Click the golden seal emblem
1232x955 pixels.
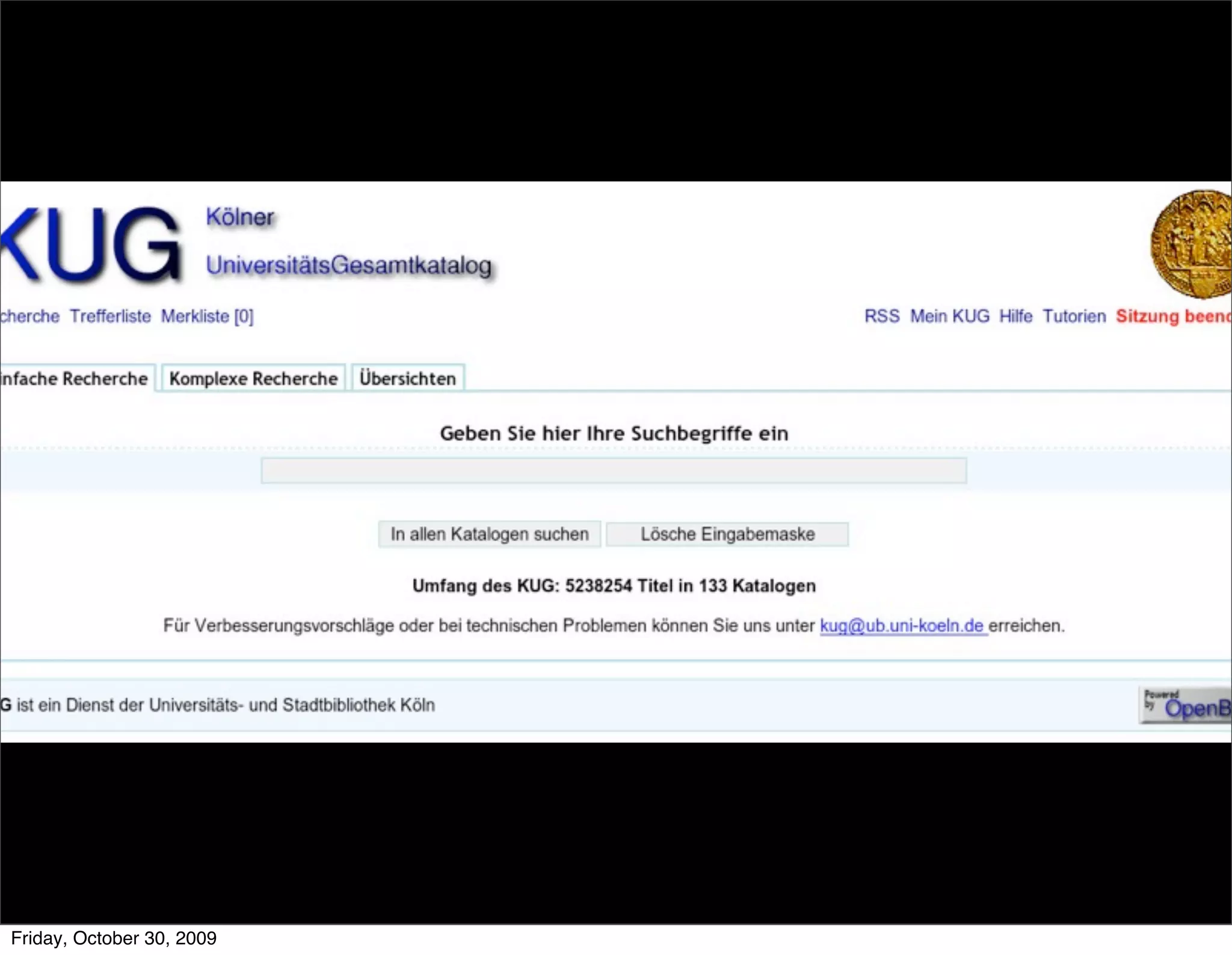pyautogui.click(x=1191, y=244)
